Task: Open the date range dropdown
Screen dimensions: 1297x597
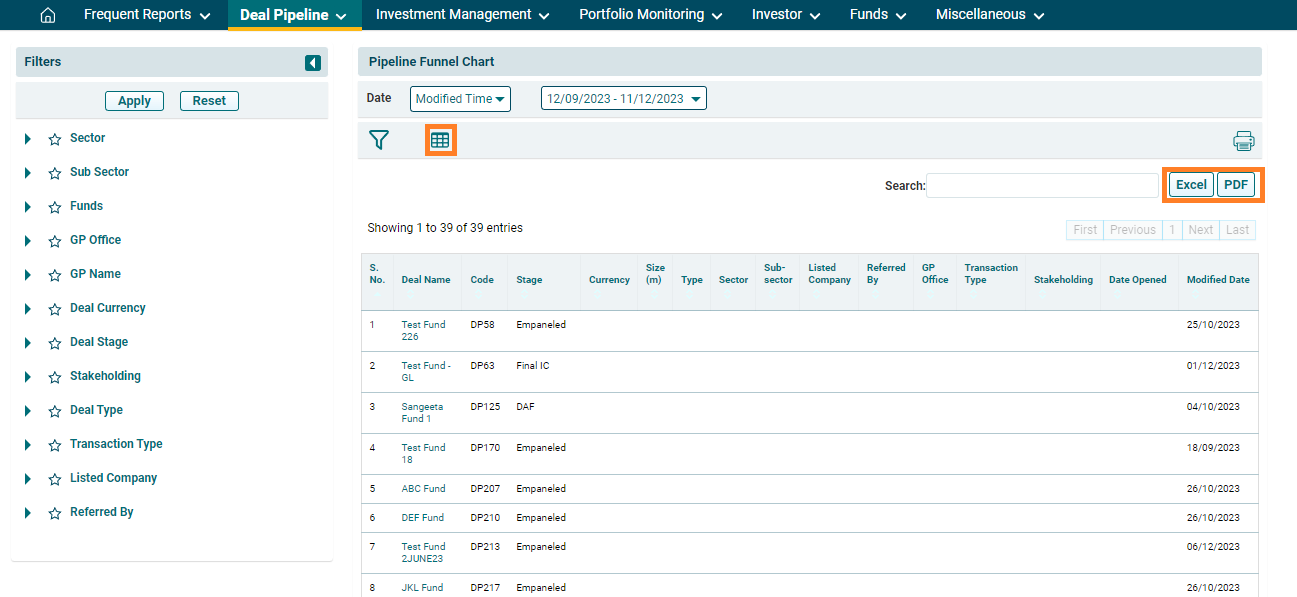Action: click(624, 99)
